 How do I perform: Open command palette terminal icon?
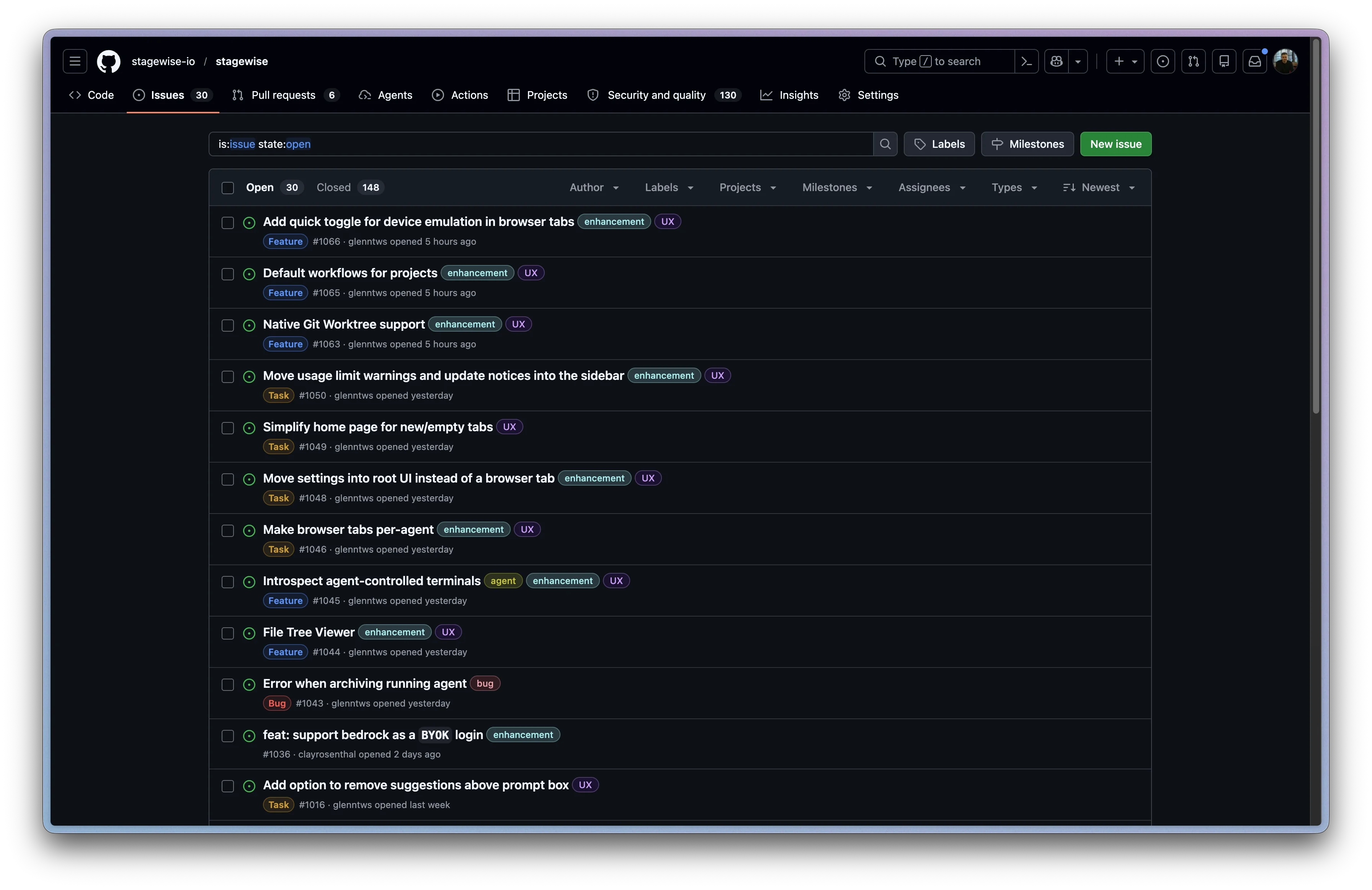pos(1026,61)
